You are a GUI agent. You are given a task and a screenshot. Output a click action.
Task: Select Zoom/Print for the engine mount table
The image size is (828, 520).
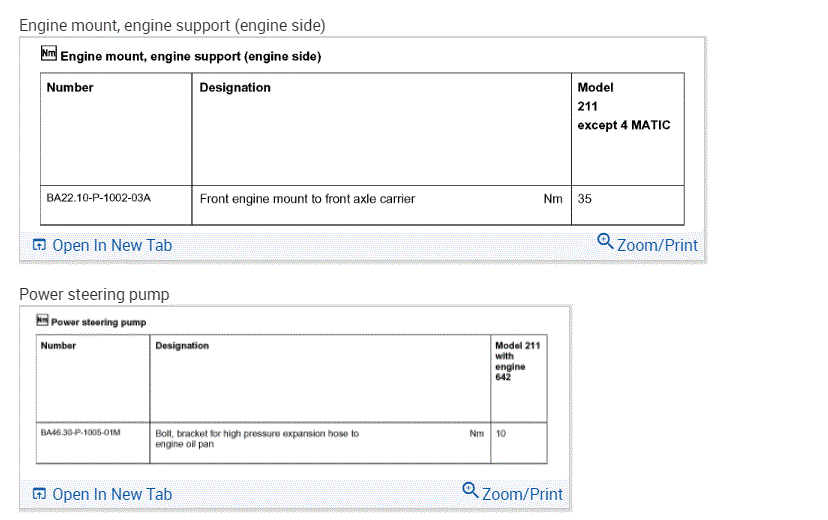click(x=657, y=245)
